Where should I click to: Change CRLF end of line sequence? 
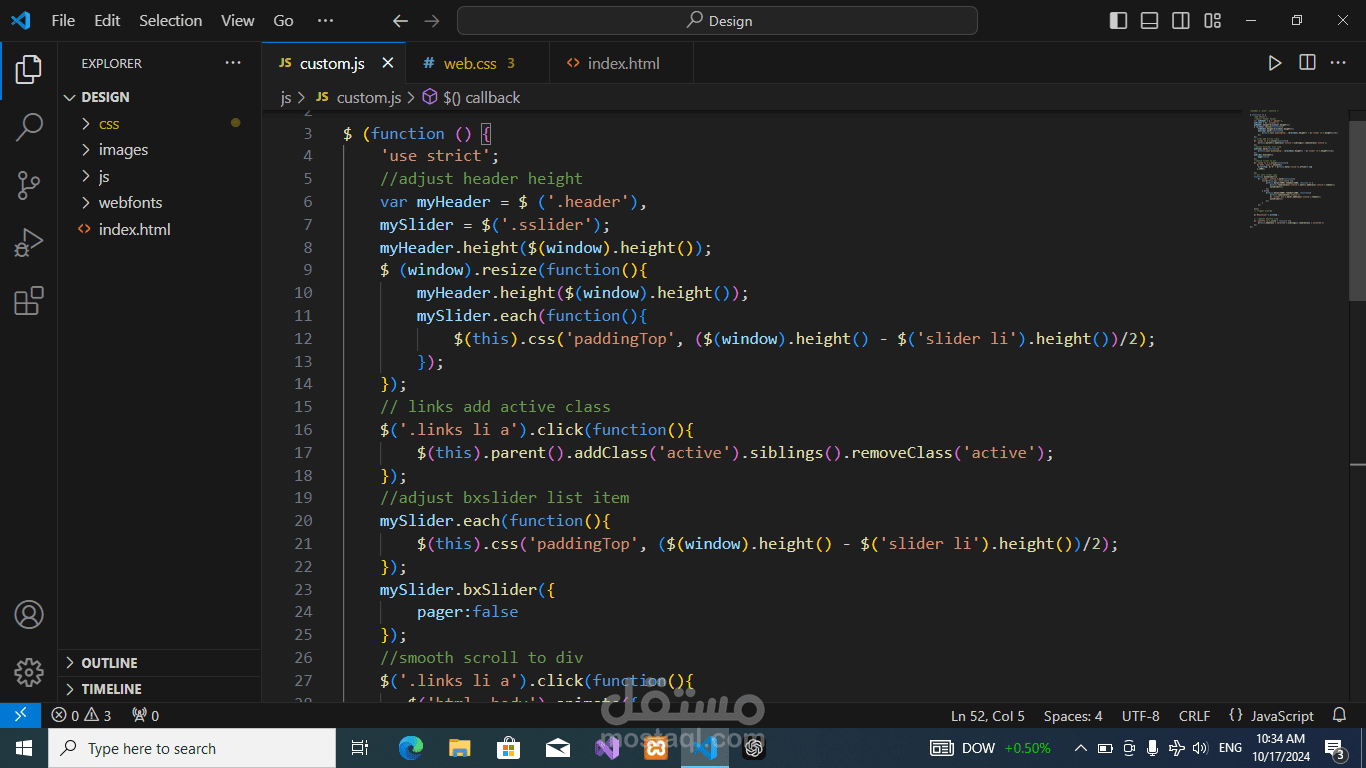pos(1195,716)
